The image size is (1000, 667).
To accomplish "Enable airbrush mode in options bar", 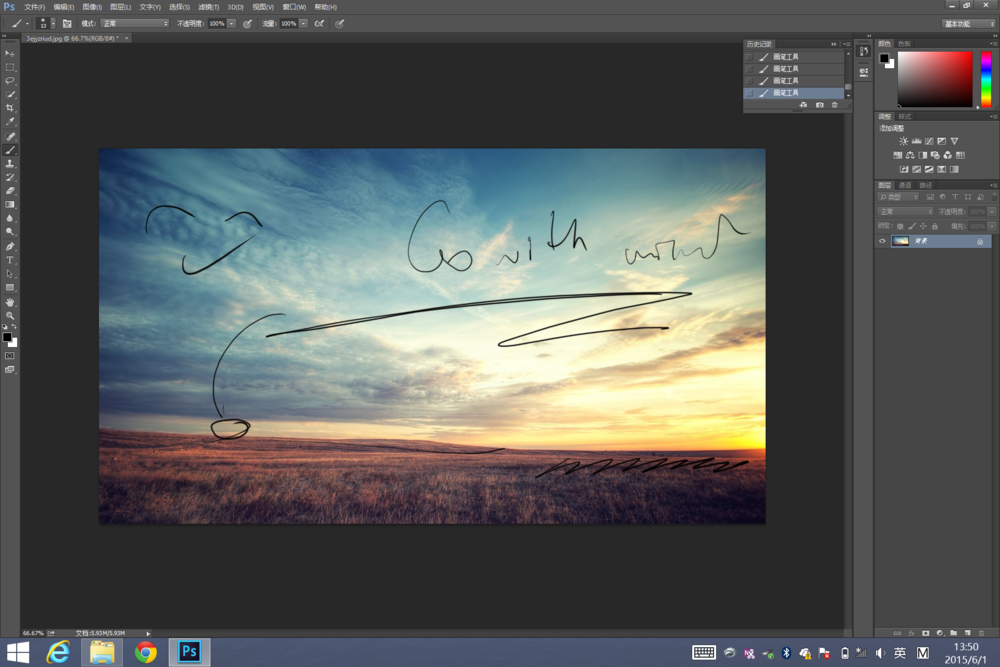I will 320,24.
